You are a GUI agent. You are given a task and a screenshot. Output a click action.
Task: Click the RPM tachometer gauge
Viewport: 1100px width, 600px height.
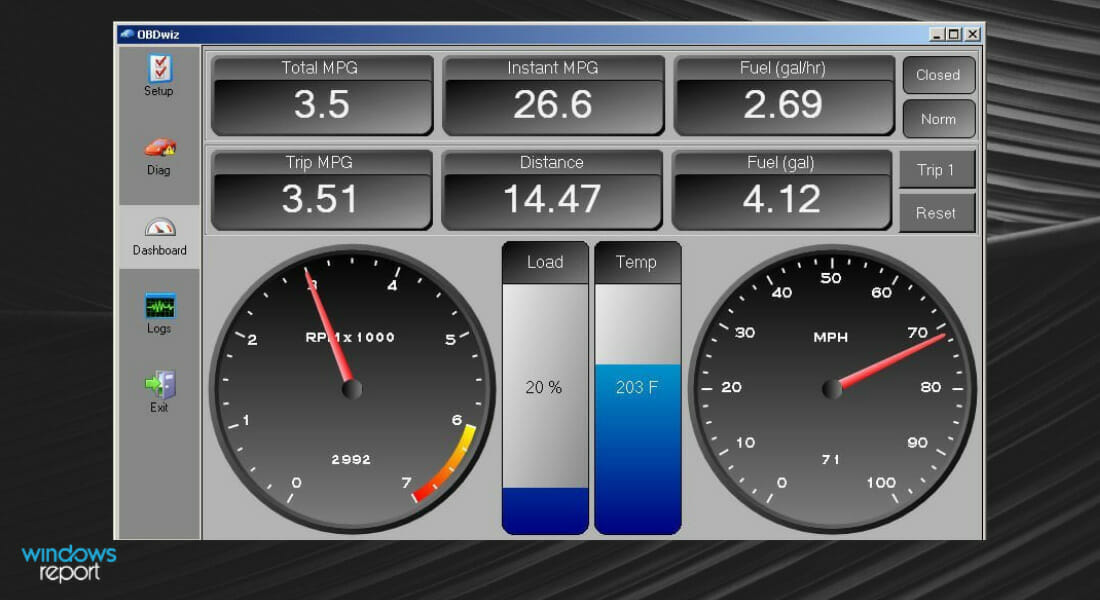coord(352,388)
